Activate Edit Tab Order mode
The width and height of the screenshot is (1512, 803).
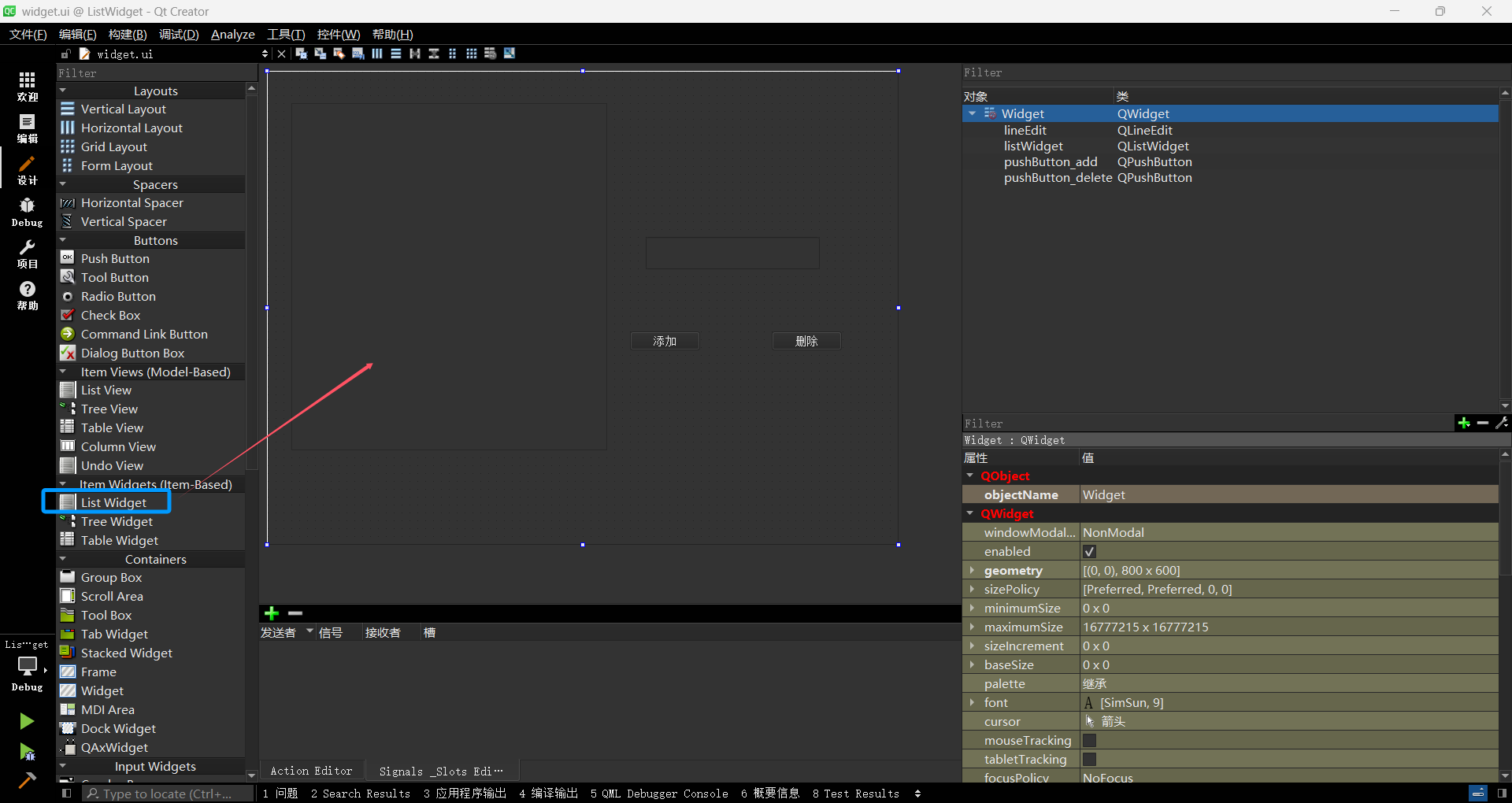[x=358, y=54]
